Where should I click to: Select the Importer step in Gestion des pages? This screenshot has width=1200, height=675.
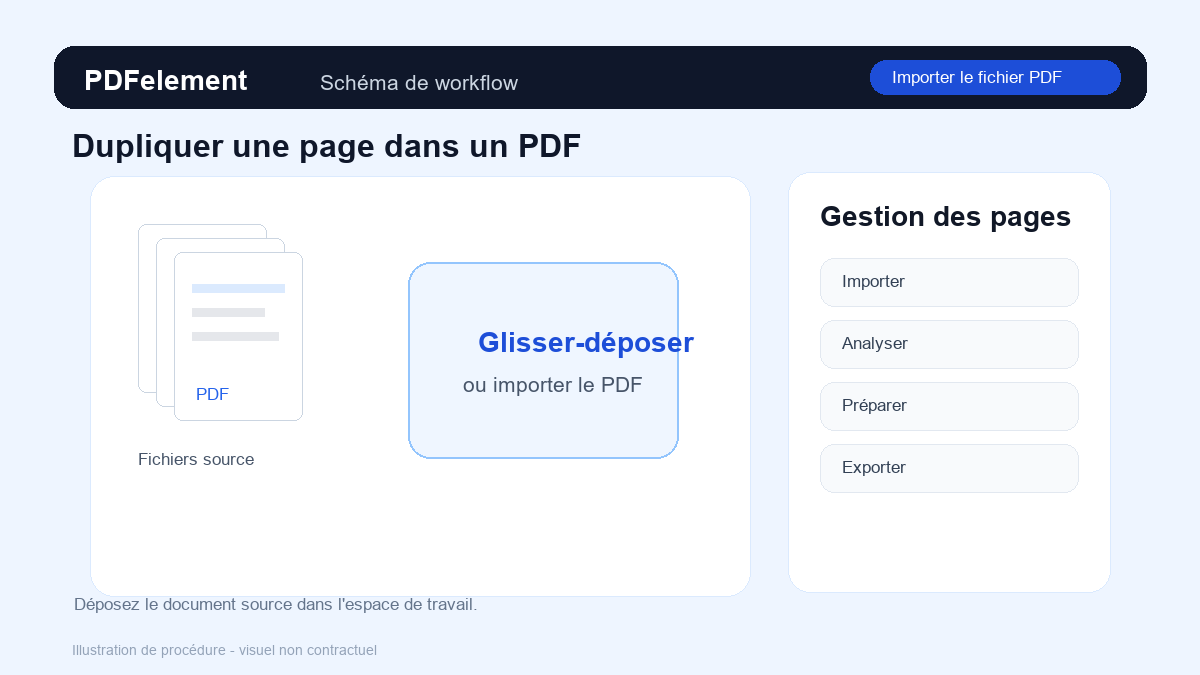pyautogui.click(x=949, y=282)
